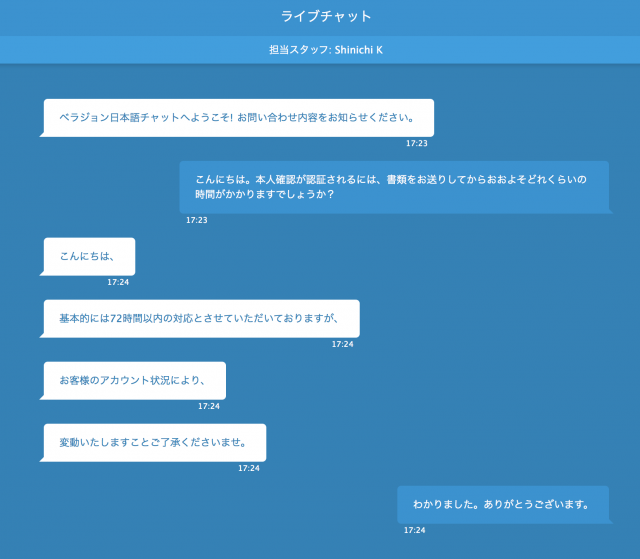Select the user's 本人確認 question bubble
The height and width of the screenshot is (559, 640).
394,187
